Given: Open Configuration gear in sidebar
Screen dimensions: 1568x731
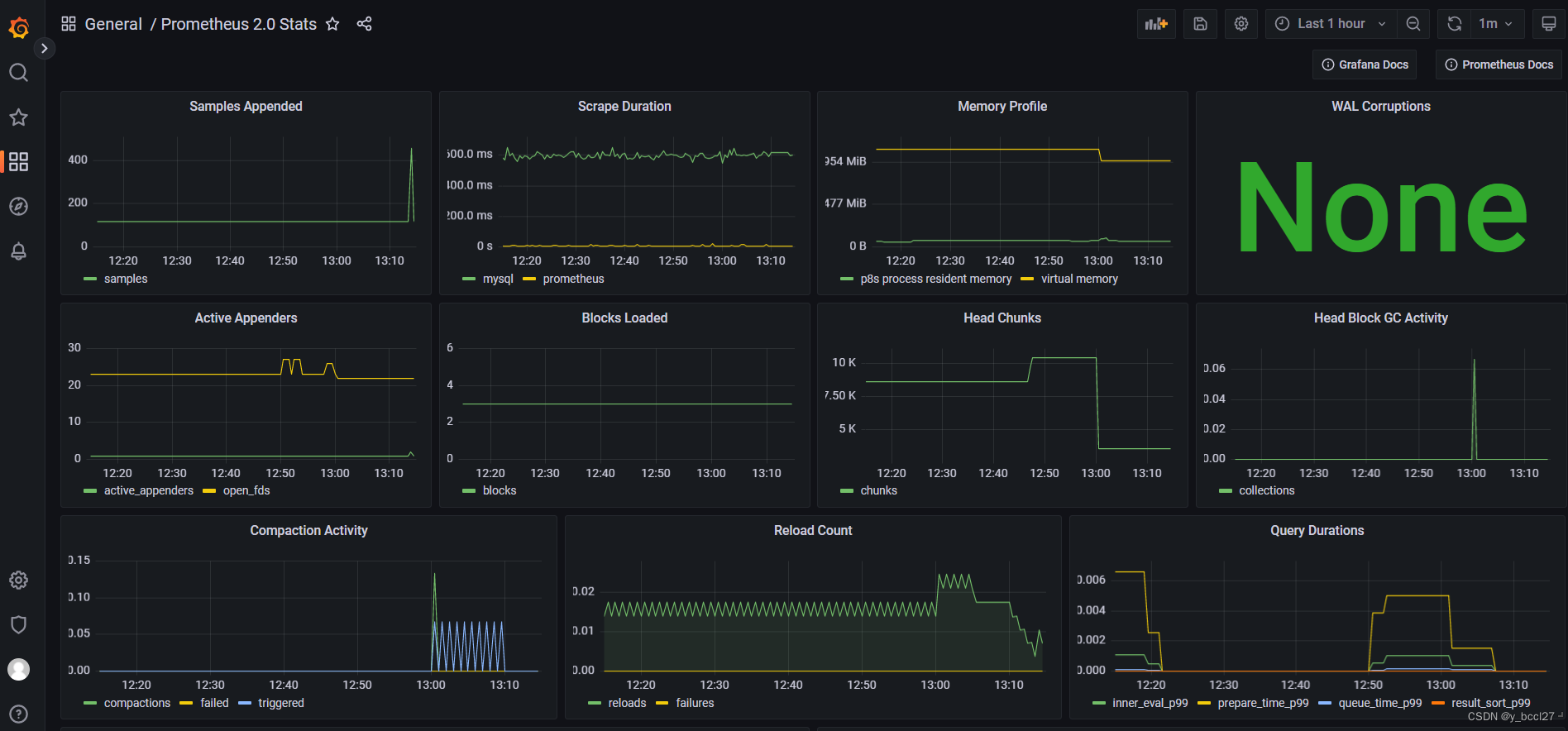Looking at the screenshot, I should [18, 580].
